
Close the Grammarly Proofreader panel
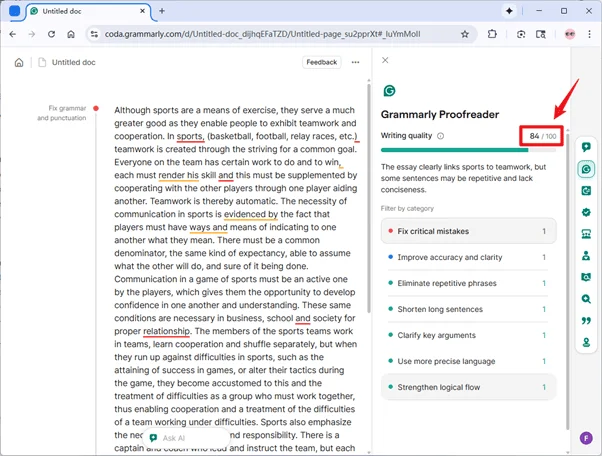[x=385, y=60]
